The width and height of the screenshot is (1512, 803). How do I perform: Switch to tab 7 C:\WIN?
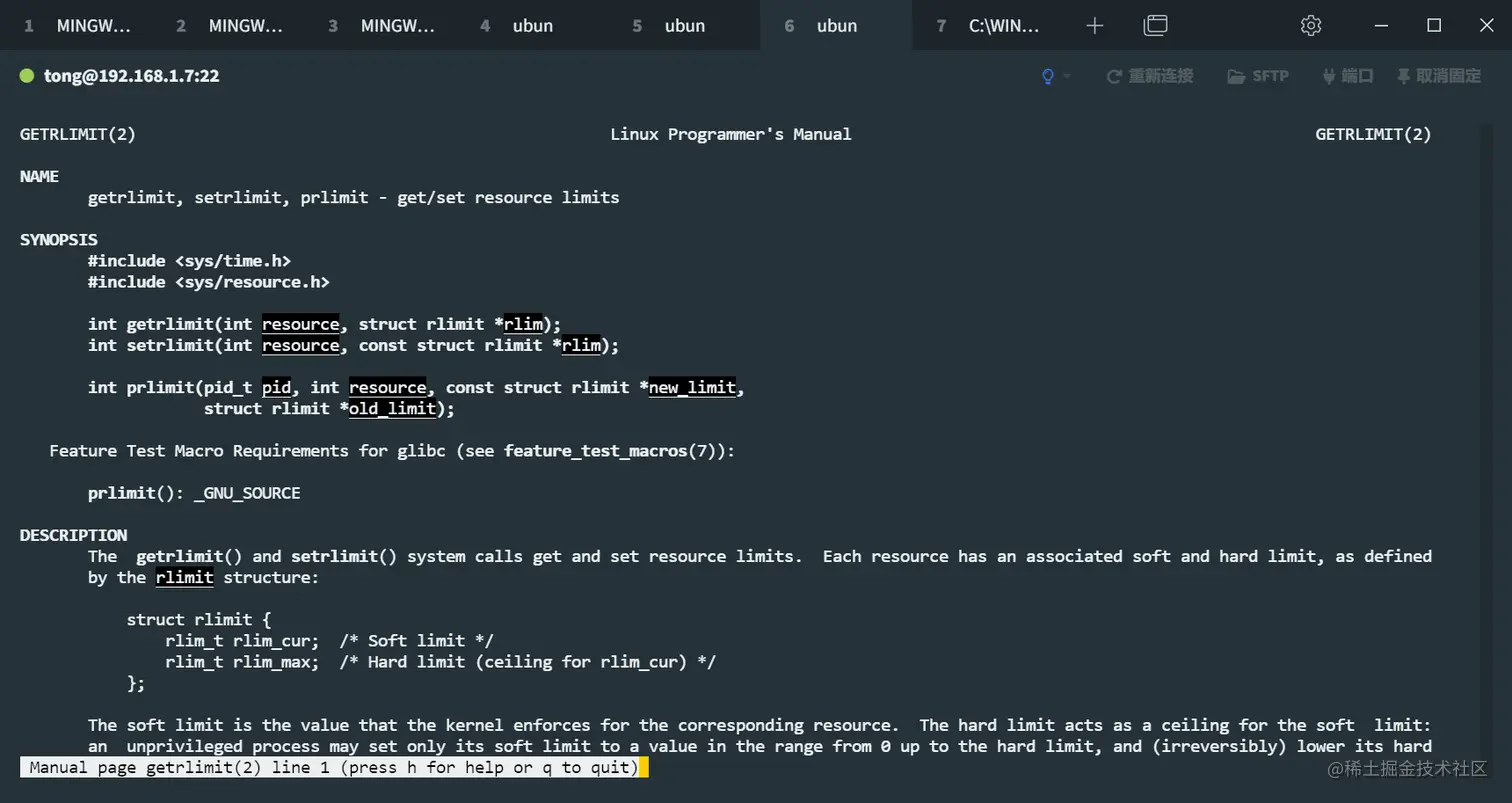click(x=988, y=25)
